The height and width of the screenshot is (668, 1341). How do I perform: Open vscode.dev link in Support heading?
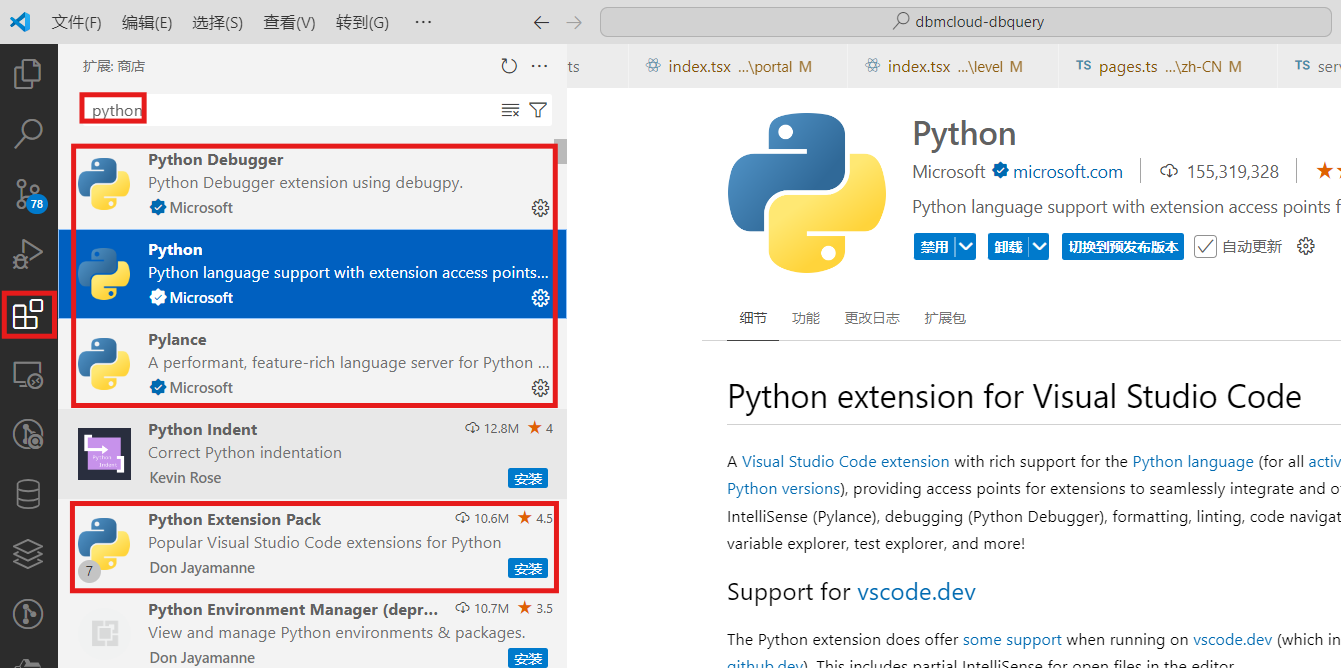tap(916, 591)
